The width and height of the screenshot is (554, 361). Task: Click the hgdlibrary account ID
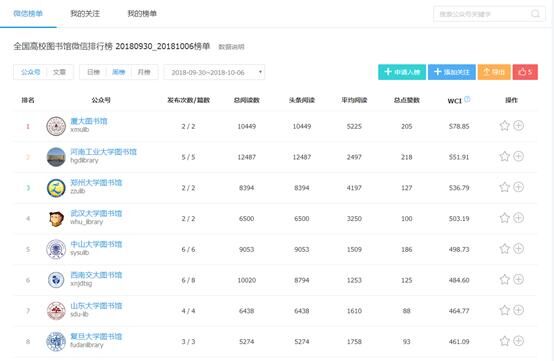(84, 160)
